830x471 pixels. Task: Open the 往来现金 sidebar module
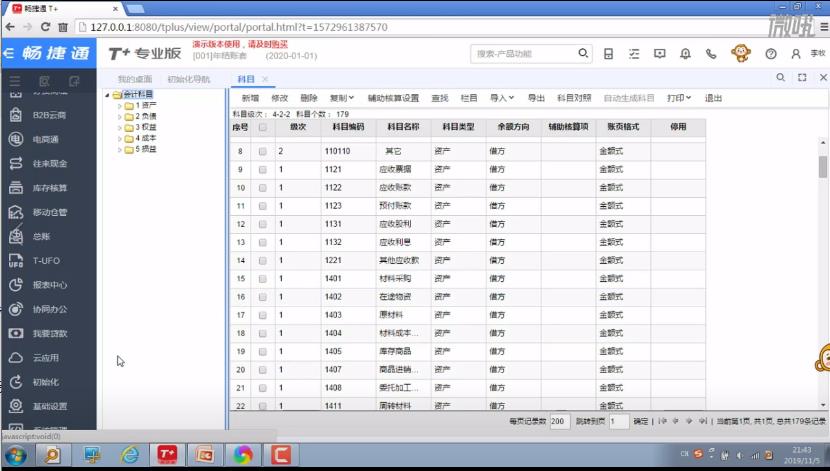48,164
